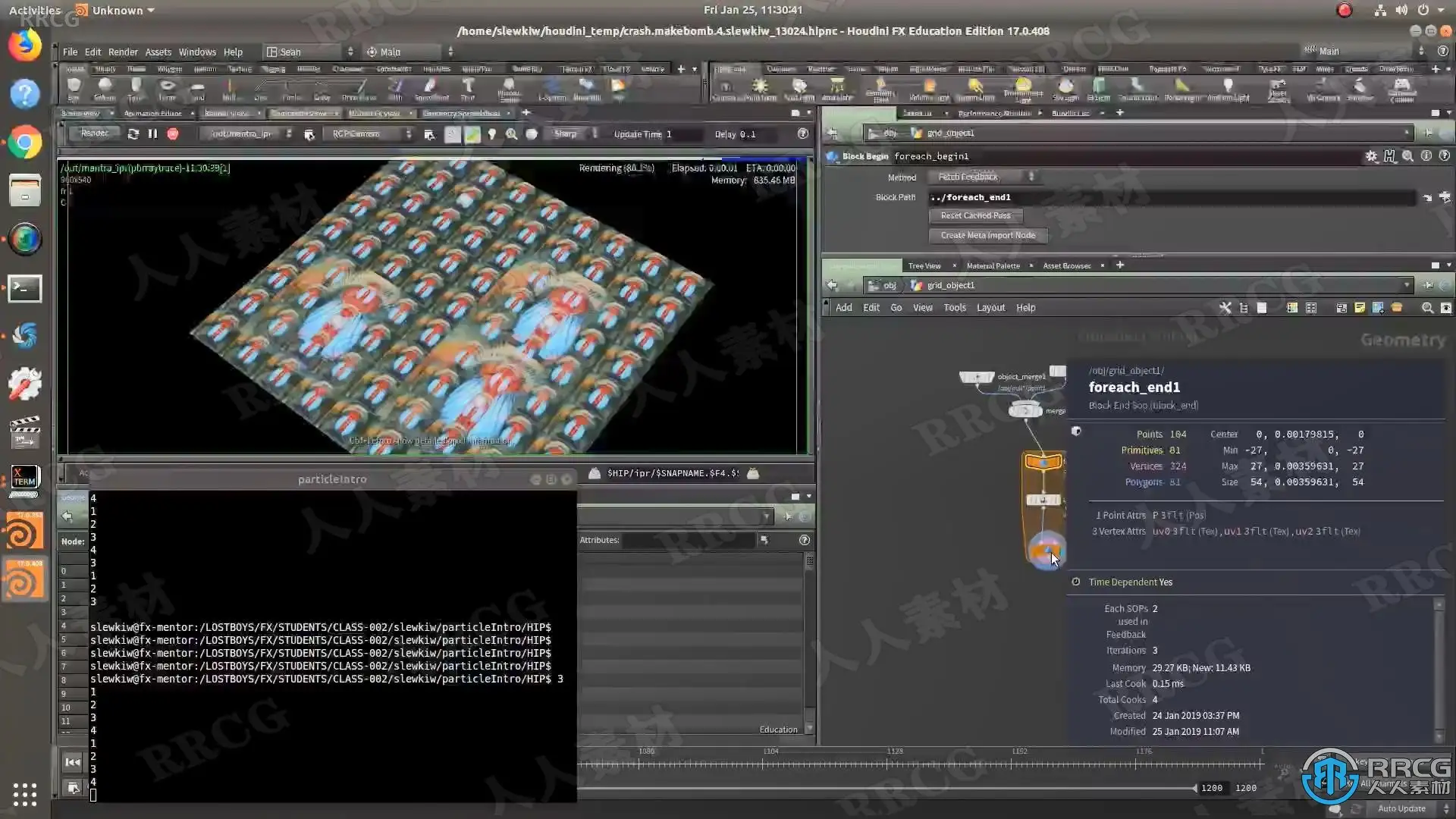Image resolution: width=1456 pixels, height=819 pixels.
Task: Open the Assets menu
Action: (158, 52)
